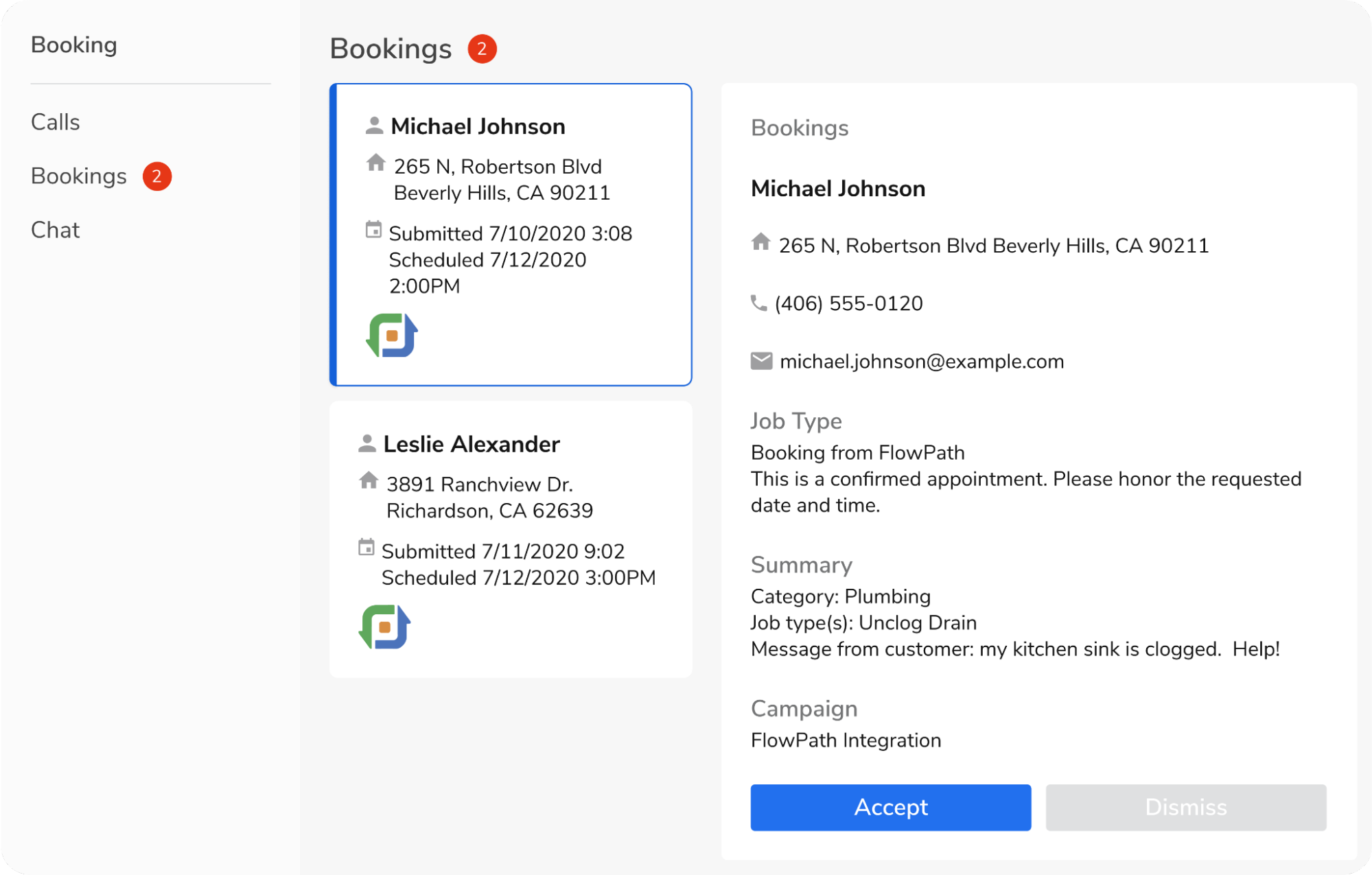The height and width of the screenshot is (875, 1372).
Task: Click the FlowPath logo on Michael Johnson's card
Action: pyautogui.click(x=391, y=335)
